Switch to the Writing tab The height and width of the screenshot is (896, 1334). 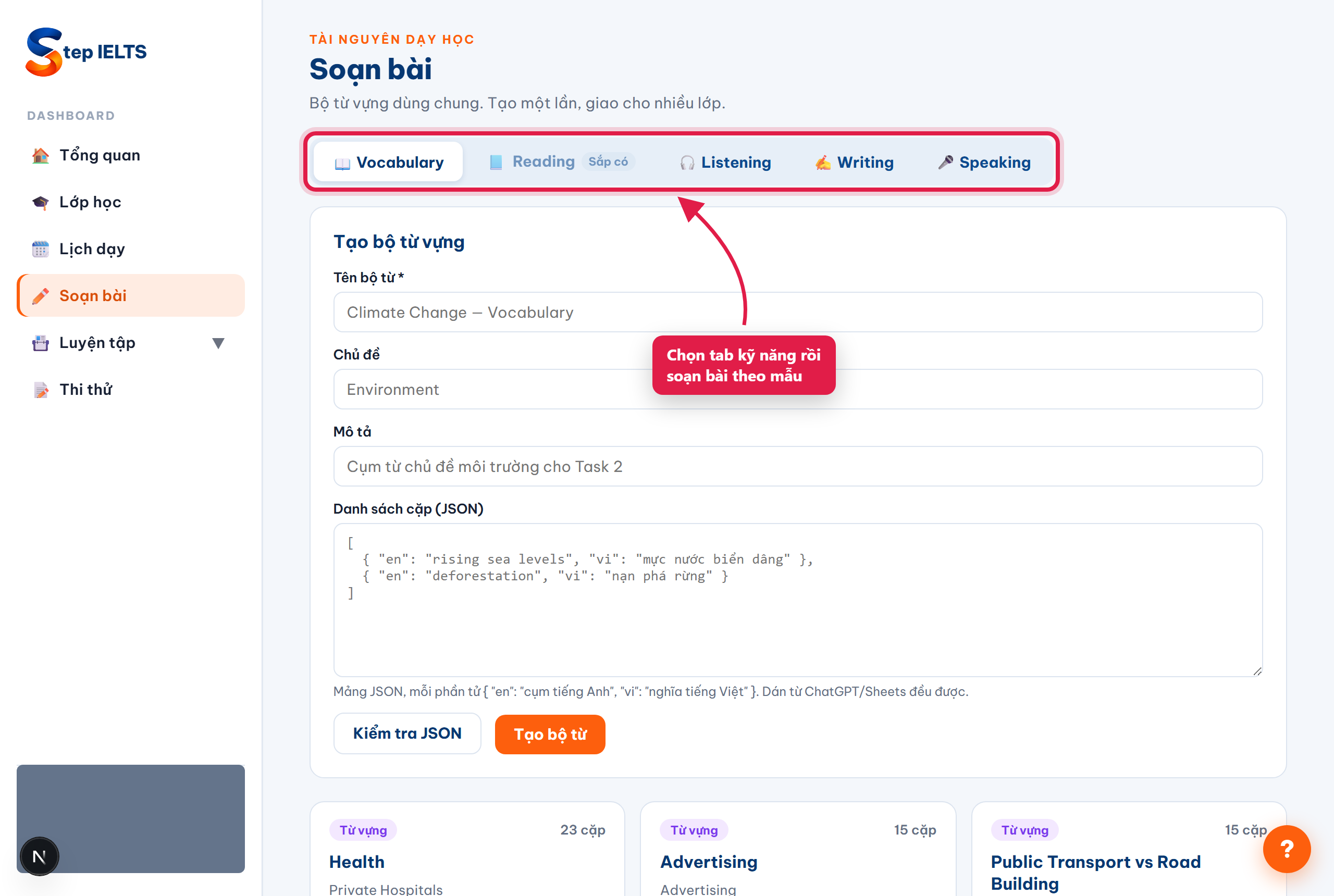click(854, 163)
